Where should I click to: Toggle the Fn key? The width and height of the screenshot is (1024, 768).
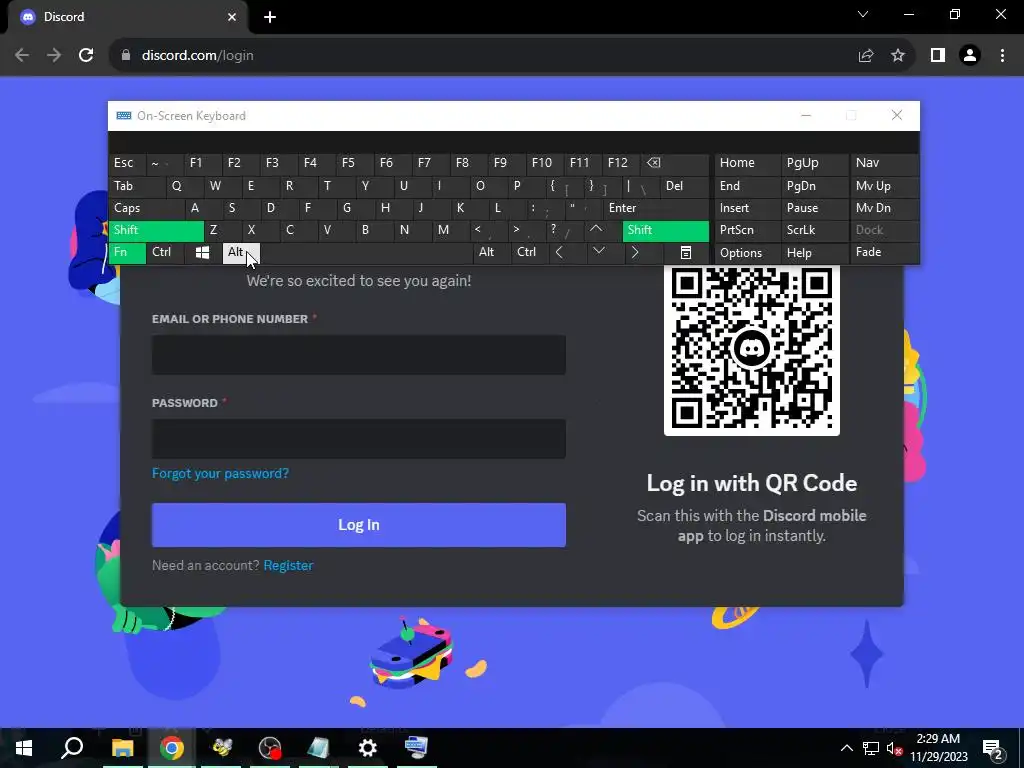127,253
